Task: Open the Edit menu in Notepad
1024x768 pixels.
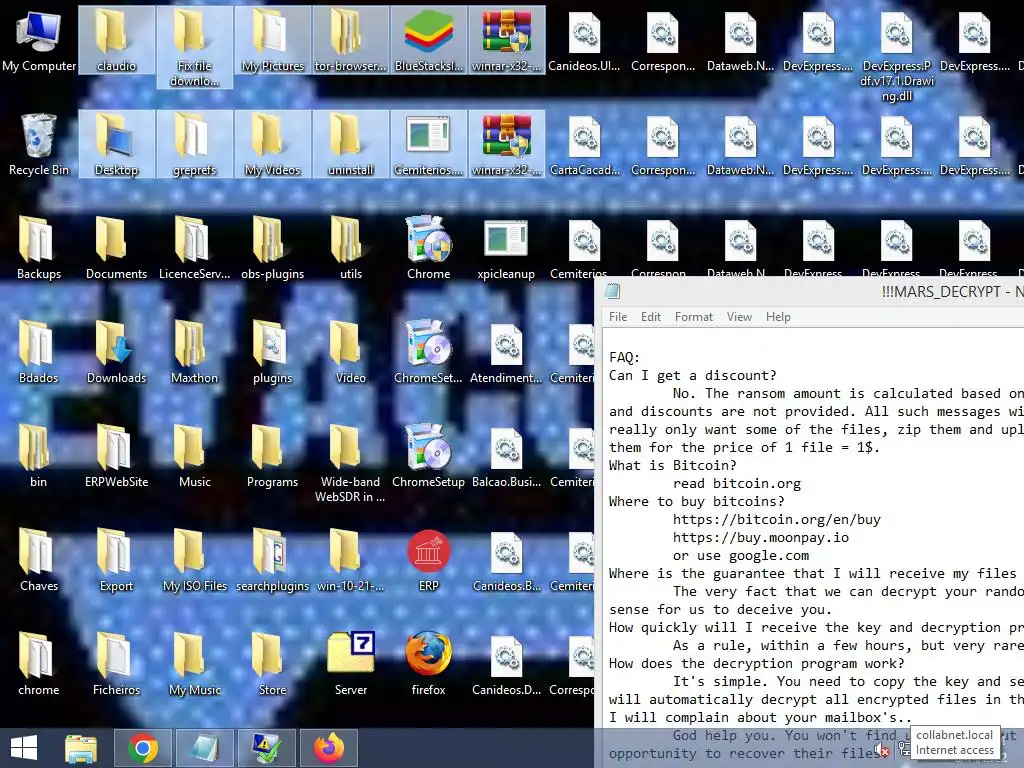Action: 650,317
